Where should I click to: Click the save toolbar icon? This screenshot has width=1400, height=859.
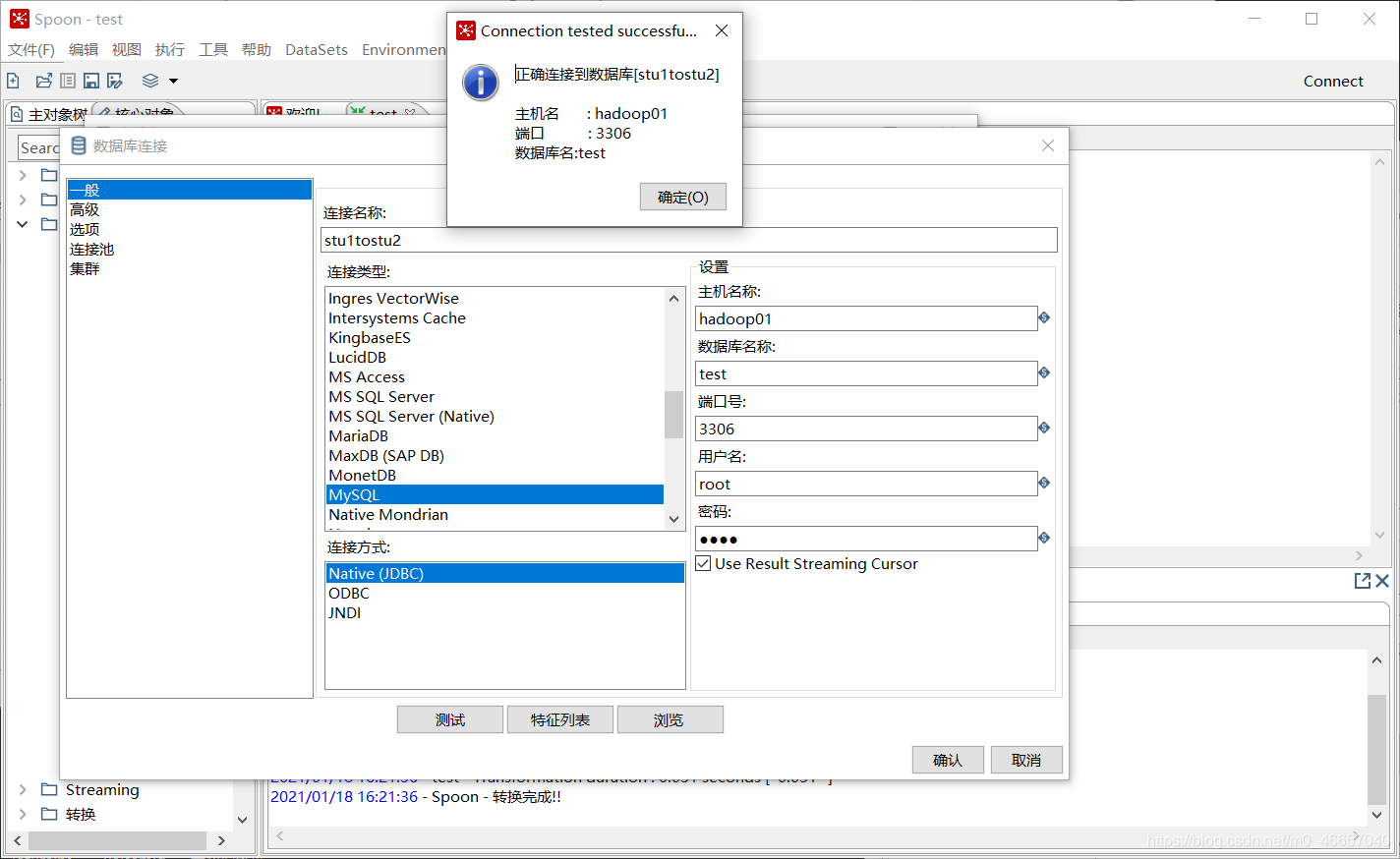91,81
